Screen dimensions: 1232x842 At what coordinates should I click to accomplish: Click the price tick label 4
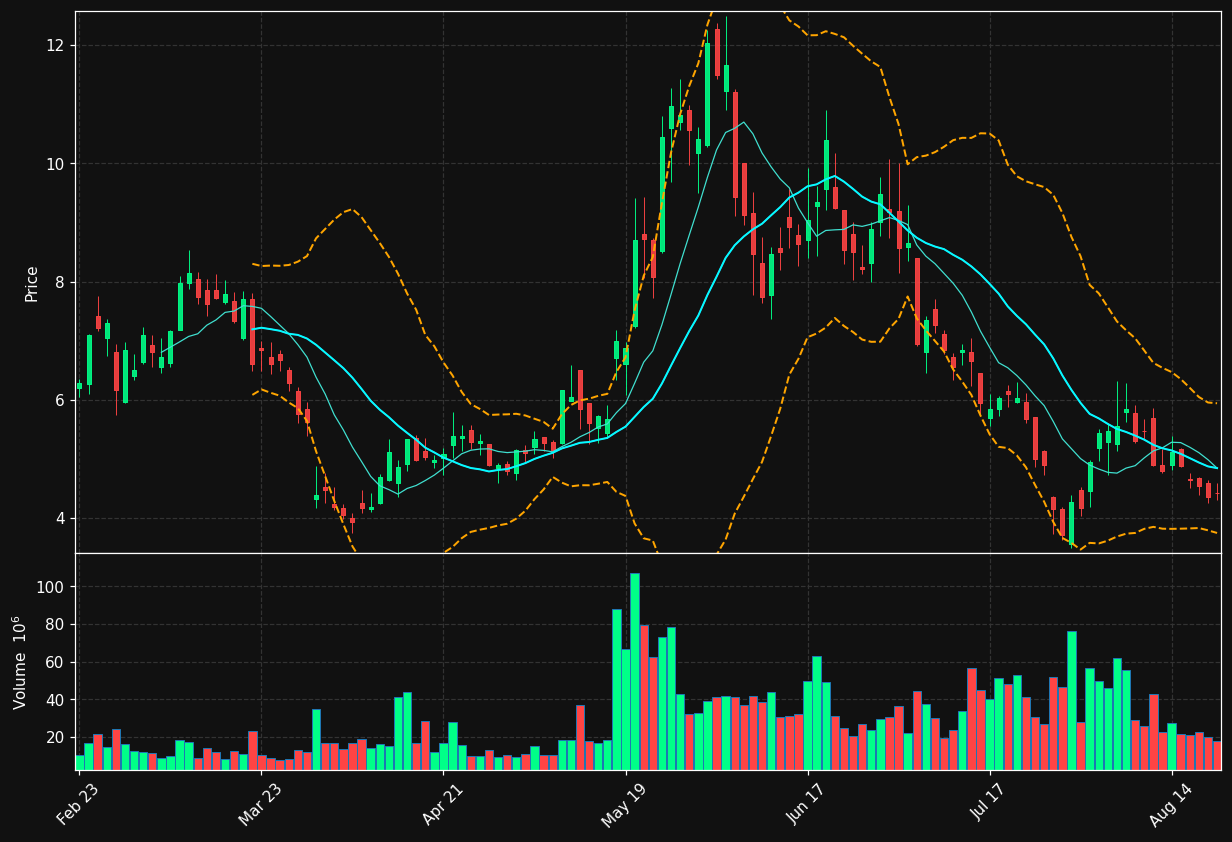click(x=59, y=518)
